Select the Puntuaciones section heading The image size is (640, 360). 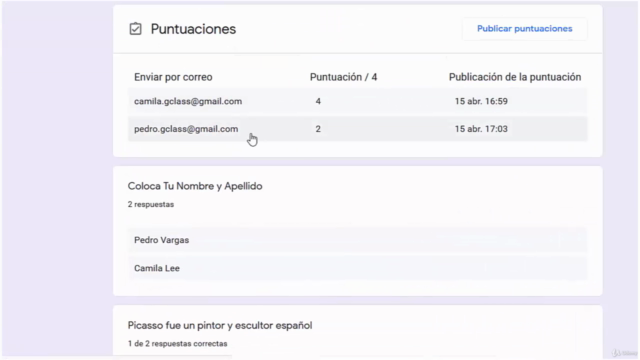pos(193,29)
